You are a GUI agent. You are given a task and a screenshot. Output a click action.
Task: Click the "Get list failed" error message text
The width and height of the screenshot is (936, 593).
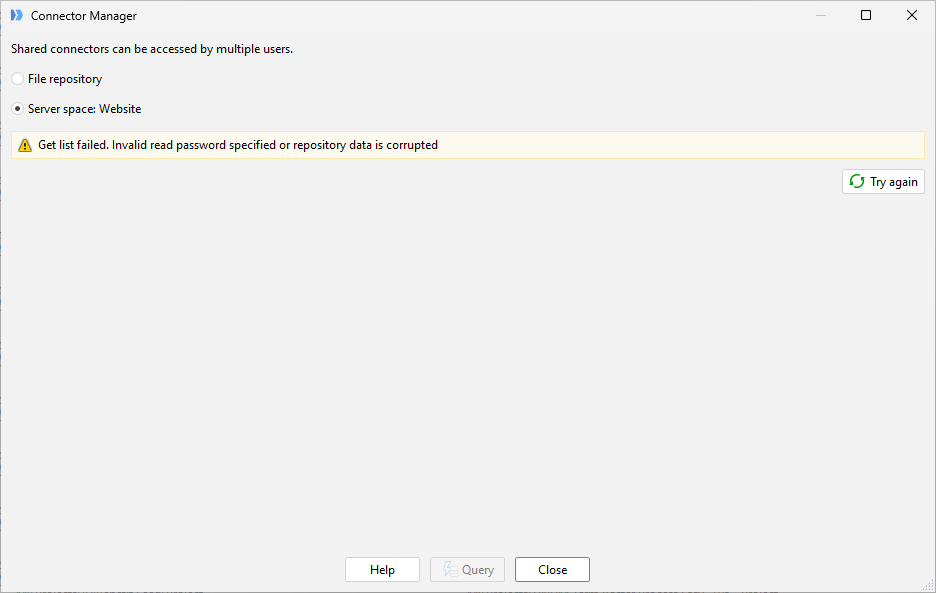click(x=238, y=145)
